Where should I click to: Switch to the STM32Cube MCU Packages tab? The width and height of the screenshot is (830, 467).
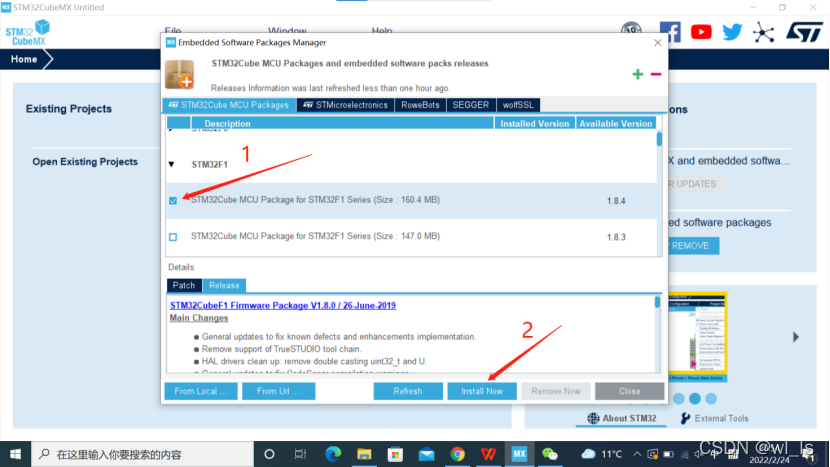coord(229,105)
